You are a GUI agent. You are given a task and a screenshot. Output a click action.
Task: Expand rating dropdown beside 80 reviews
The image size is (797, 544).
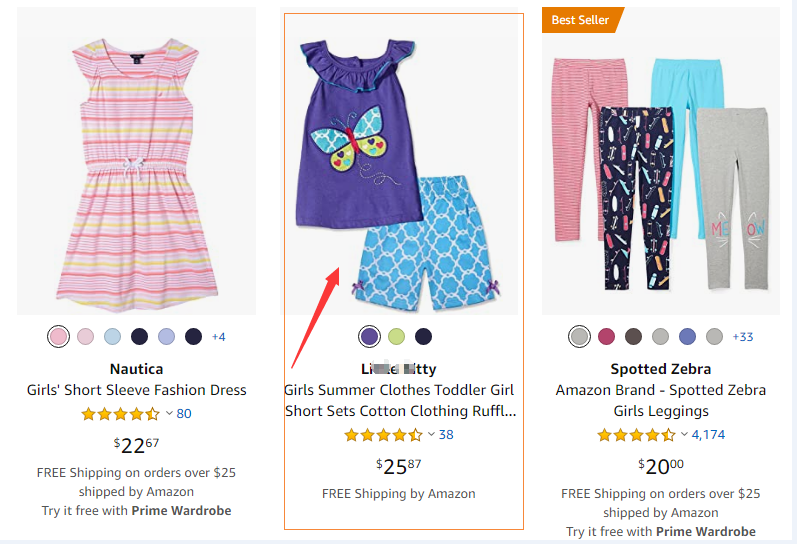tap(169, 414)
